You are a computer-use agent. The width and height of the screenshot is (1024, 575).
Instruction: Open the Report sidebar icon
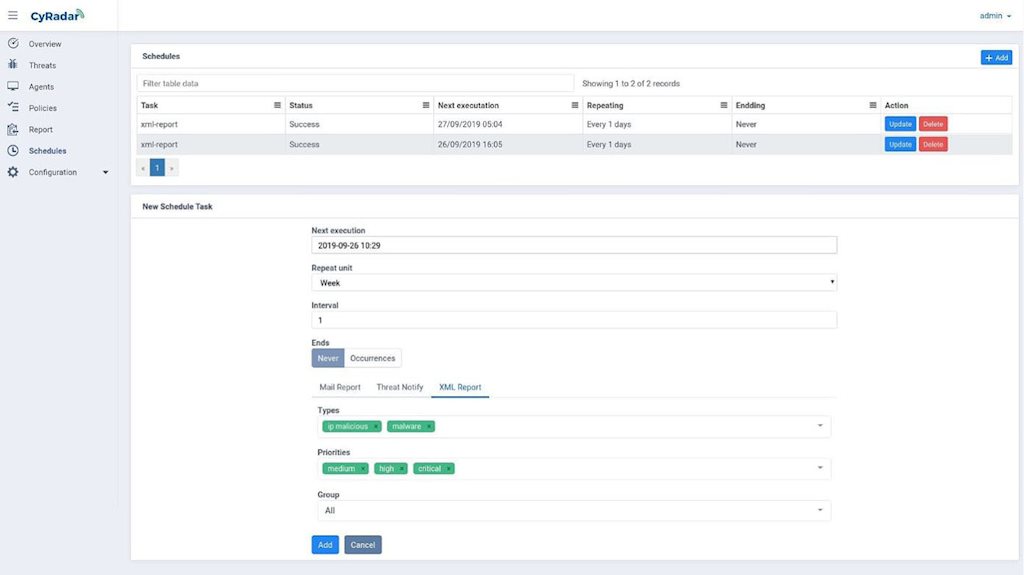pyautogui.click(x=13, y=129)
